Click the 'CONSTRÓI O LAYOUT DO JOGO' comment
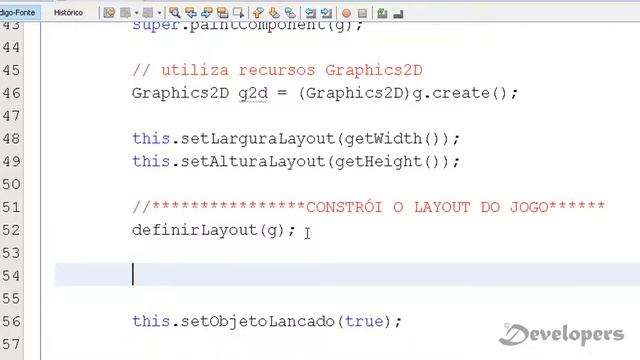This screenshot has height=360, width=640. pos(427,207)
